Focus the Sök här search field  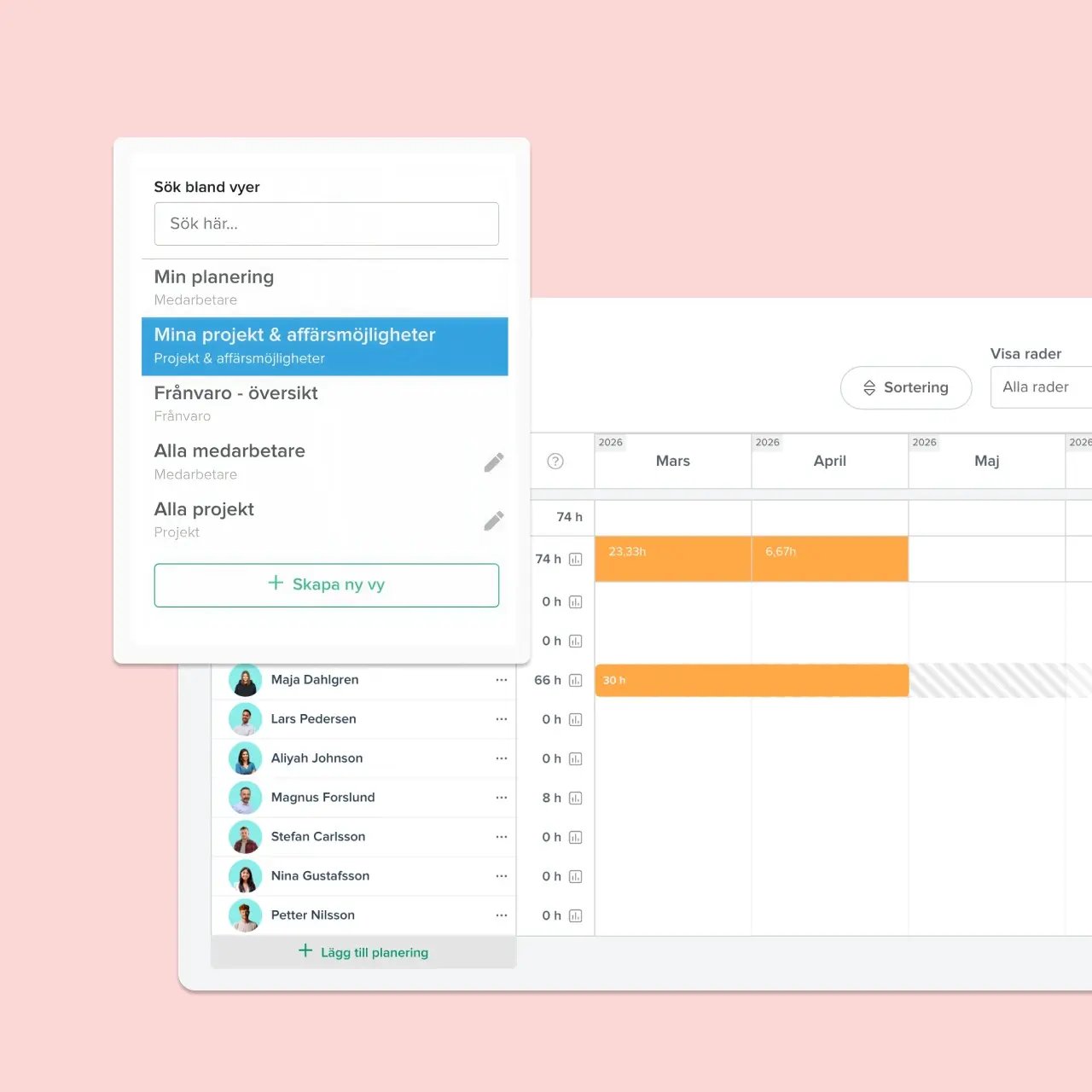click(x=326, y=224)
